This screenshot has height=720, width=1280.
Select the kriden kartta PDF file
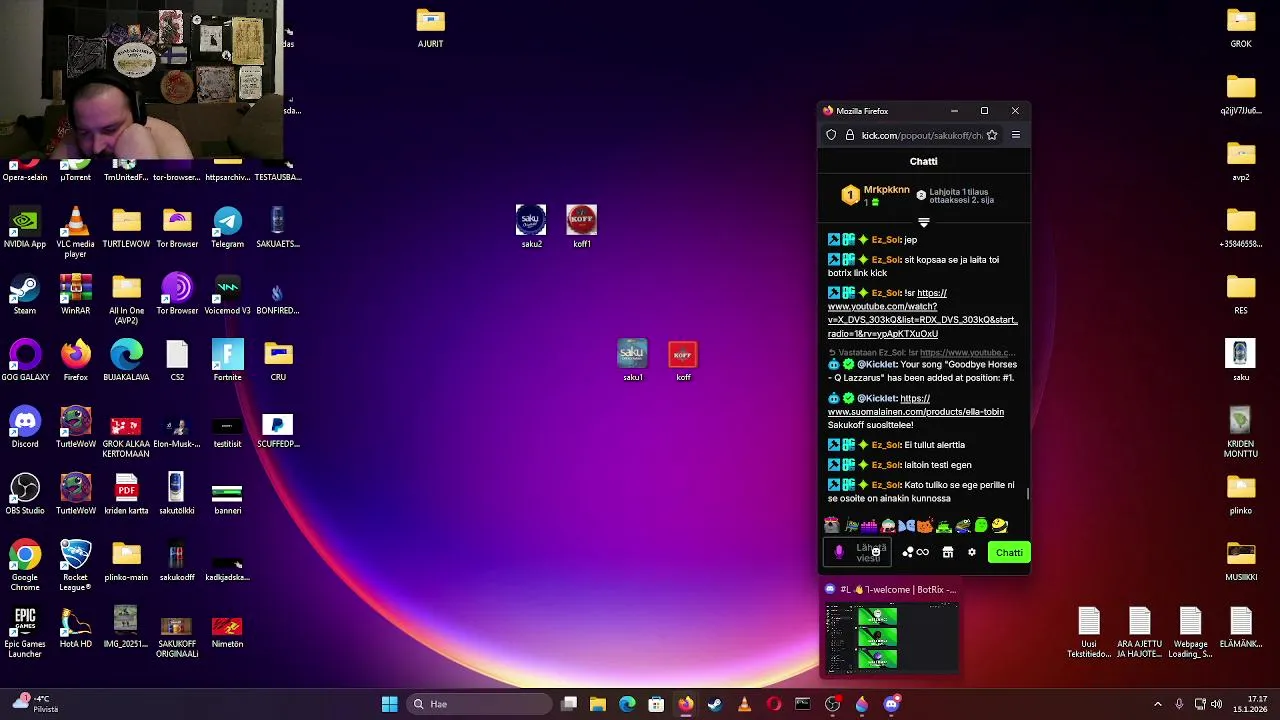126,494
